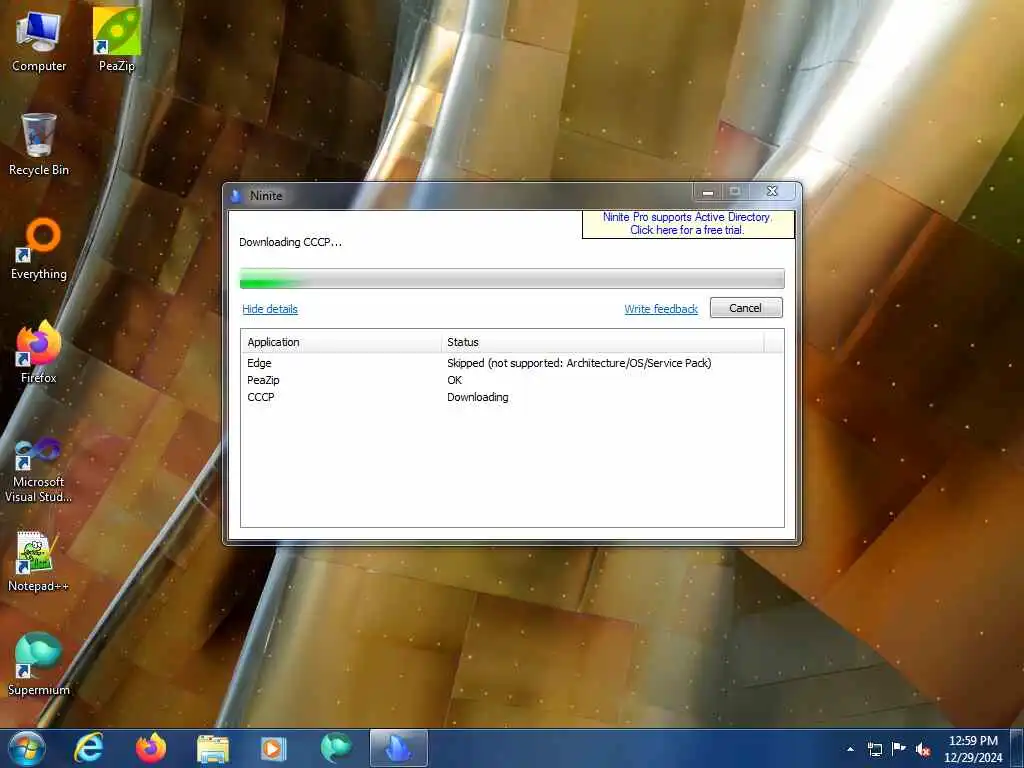
Task: Select the Everything search shortcut
Action: point(39,249)
